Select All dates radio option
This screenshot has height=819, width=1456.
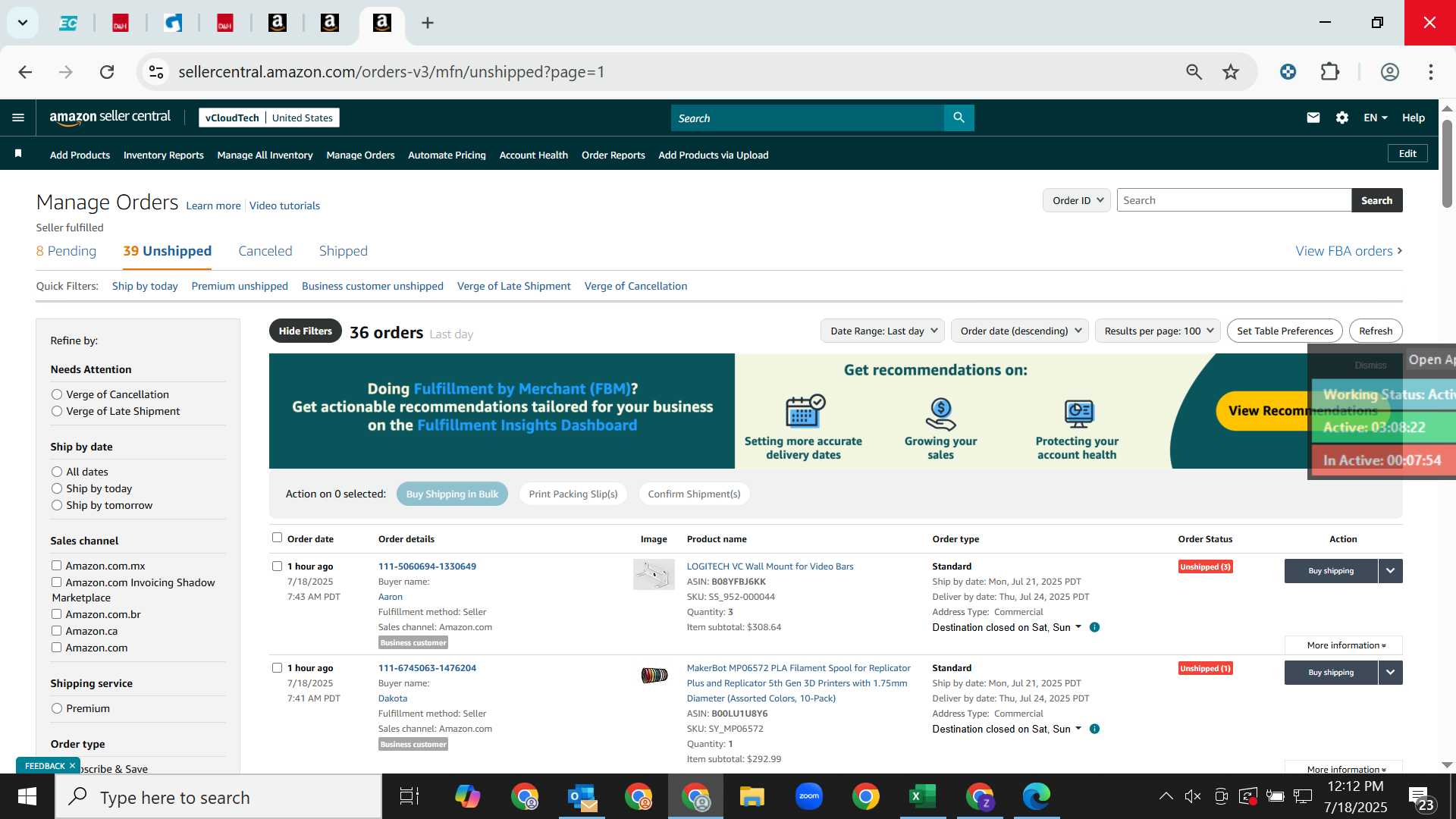pos(57,472)
